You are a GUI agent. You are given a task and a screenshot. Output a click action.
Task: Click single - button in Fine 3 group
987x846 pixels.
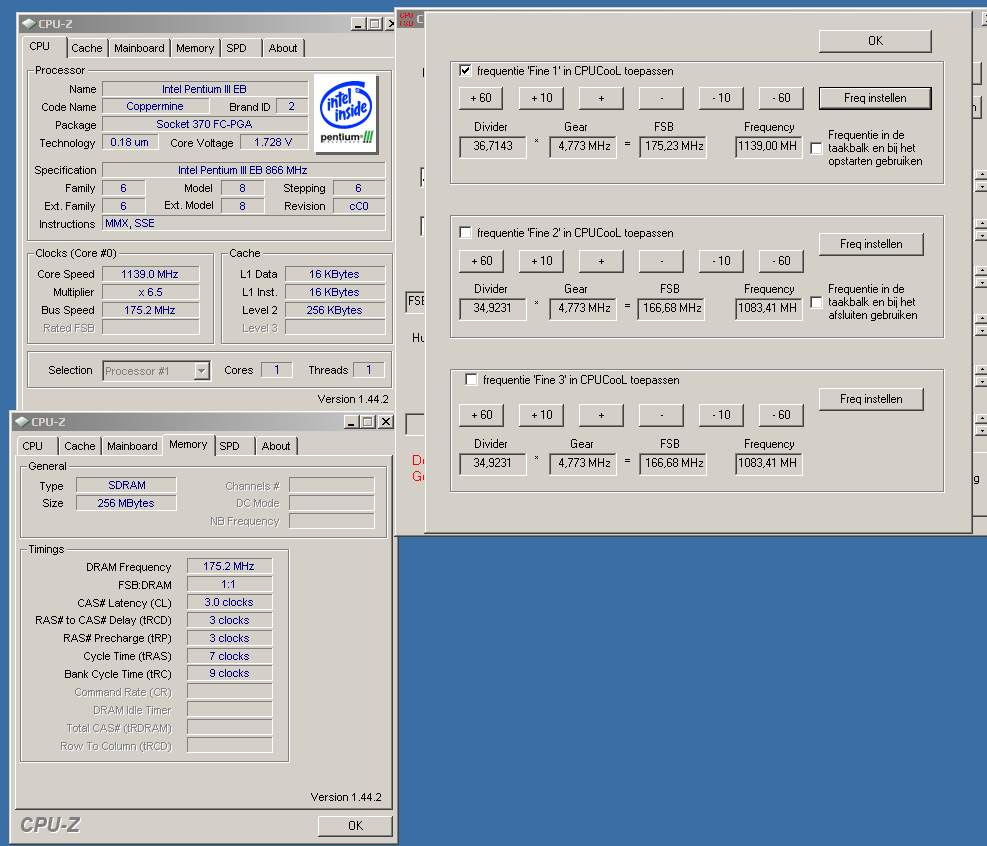pyautogui.click(x=661, y=415)
